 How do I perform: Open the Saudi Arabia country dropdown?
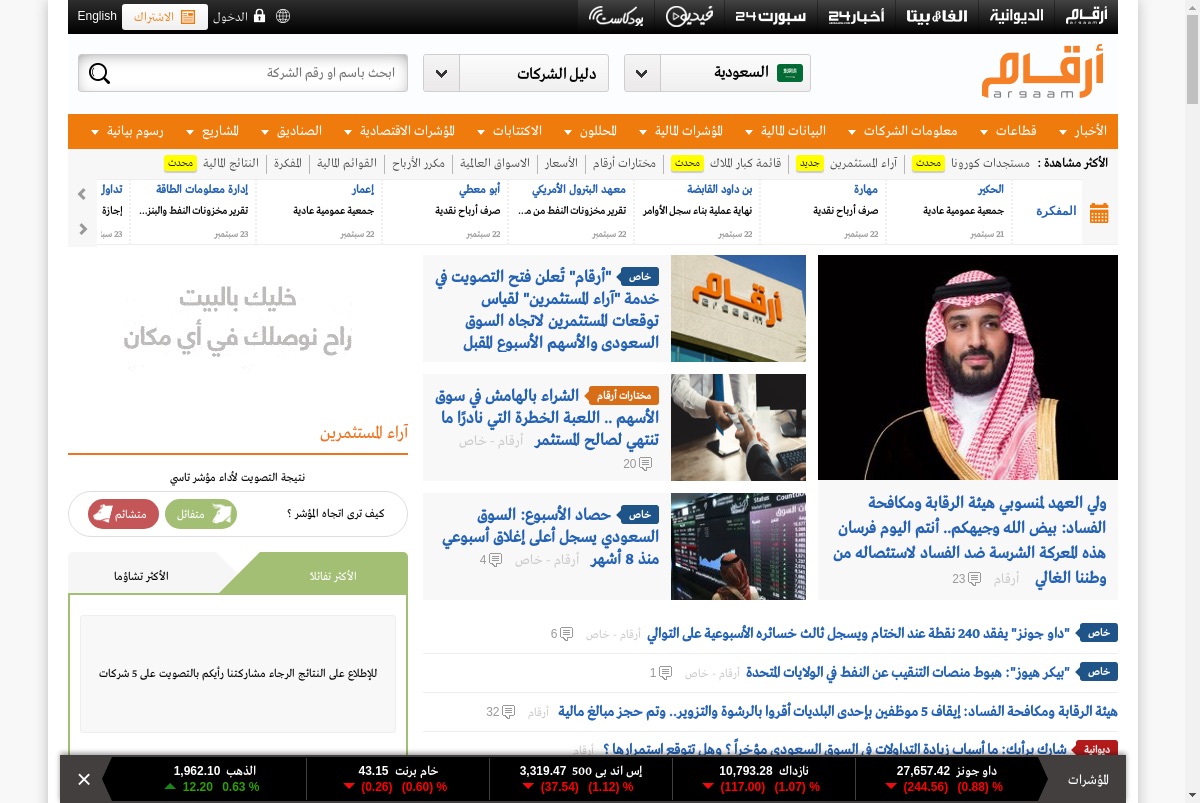pyautogui.click(x=717, y=73)
